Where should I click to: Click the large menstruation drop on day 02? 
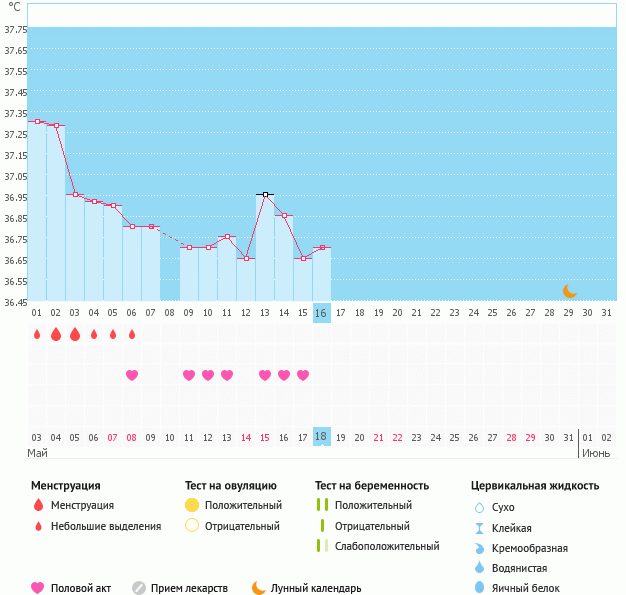tap(56, 334)
